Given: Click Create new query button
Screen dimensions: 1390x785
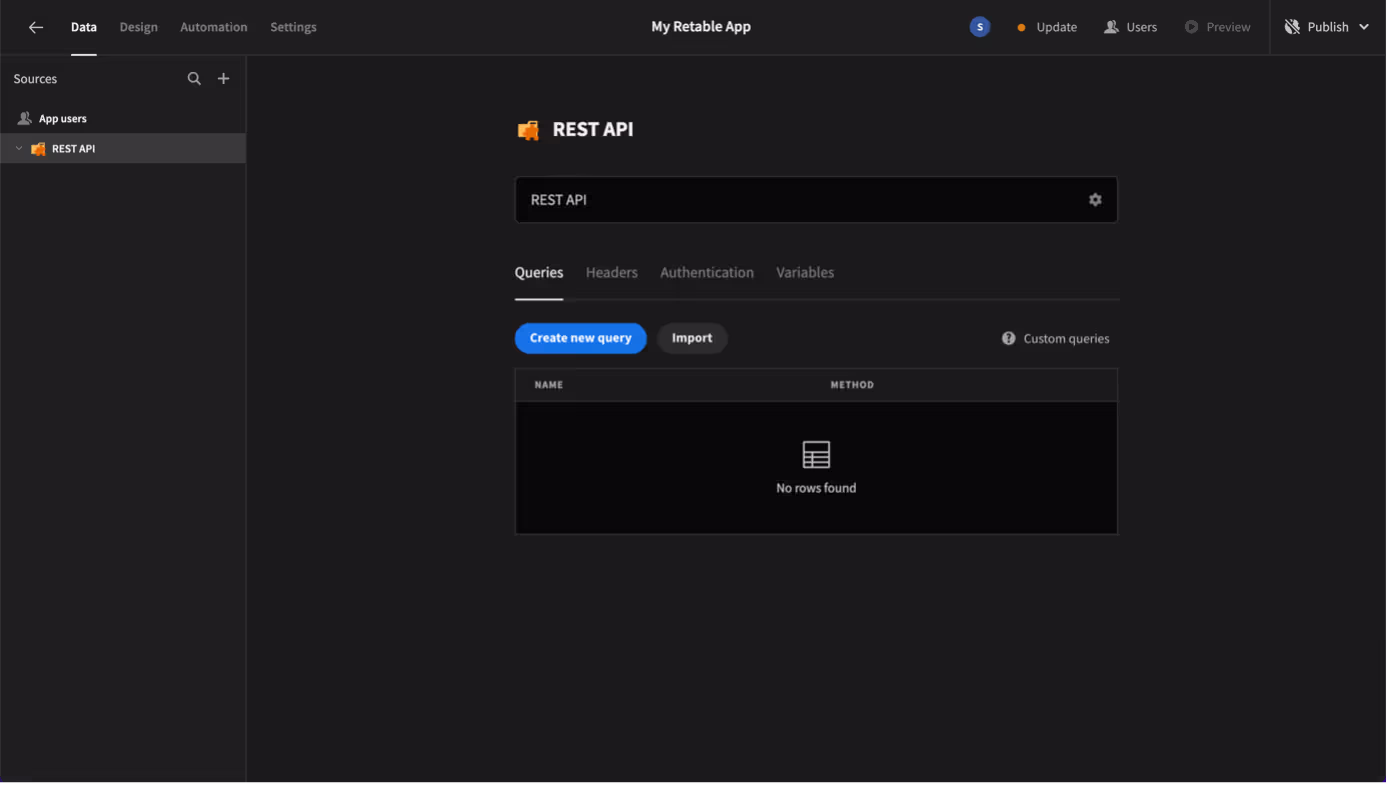Looking at the screenshot, I should (581, 338).
